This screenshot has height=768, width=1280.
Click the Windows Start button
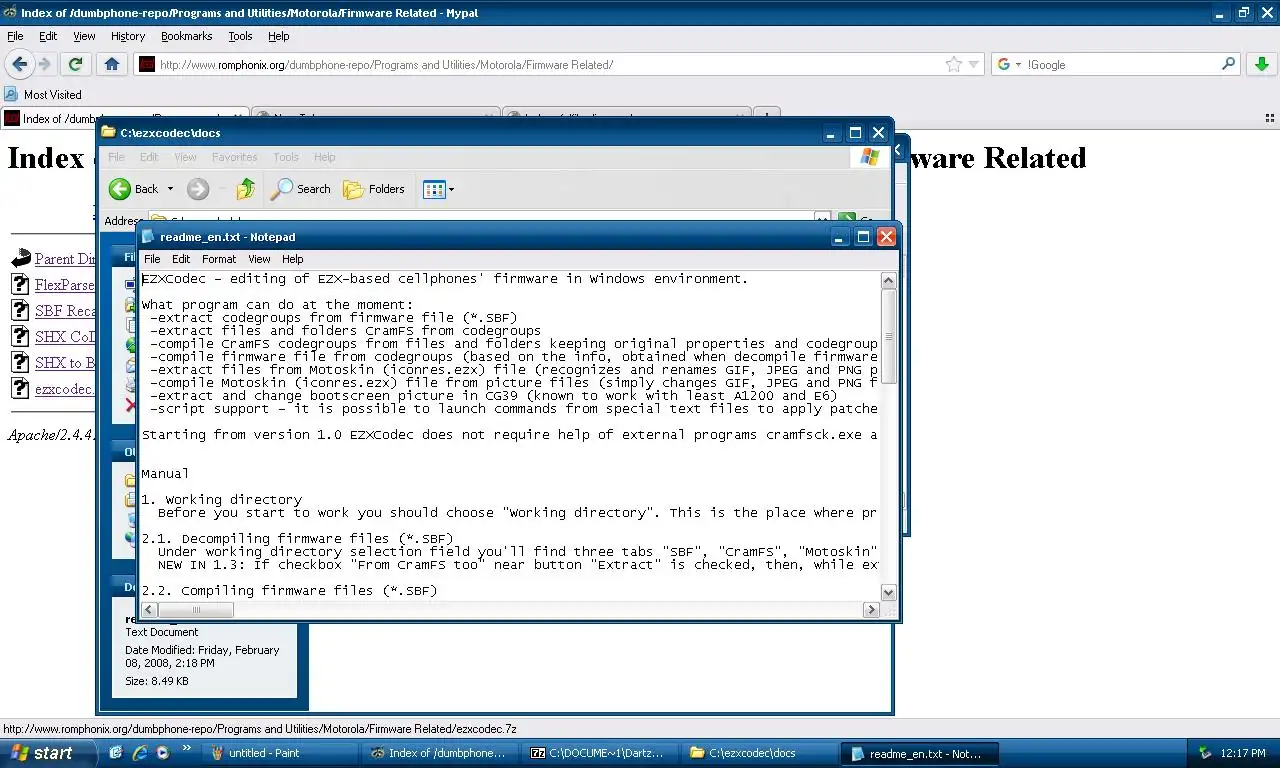pos(48,753)
